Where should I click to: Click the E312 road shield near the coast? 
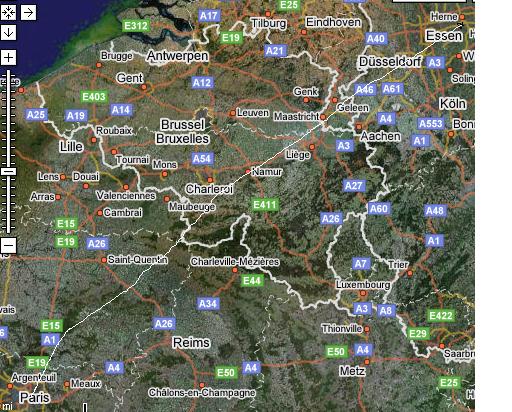(x=135, y=26)
